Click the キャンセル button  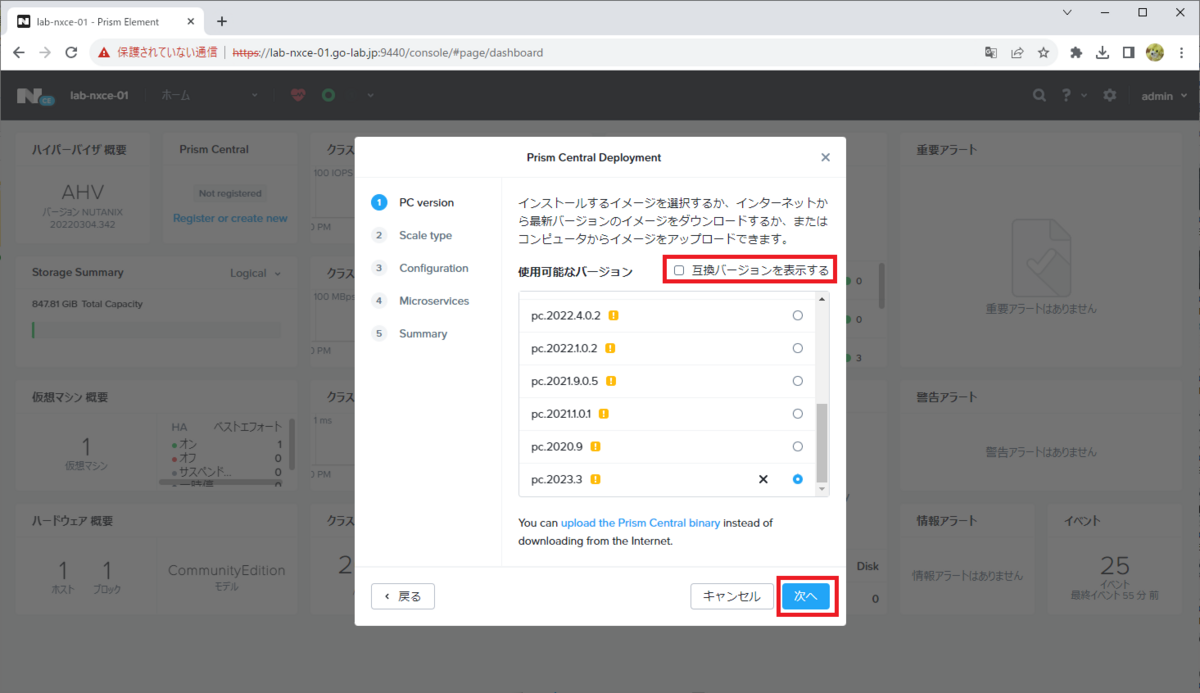point(732,596)
